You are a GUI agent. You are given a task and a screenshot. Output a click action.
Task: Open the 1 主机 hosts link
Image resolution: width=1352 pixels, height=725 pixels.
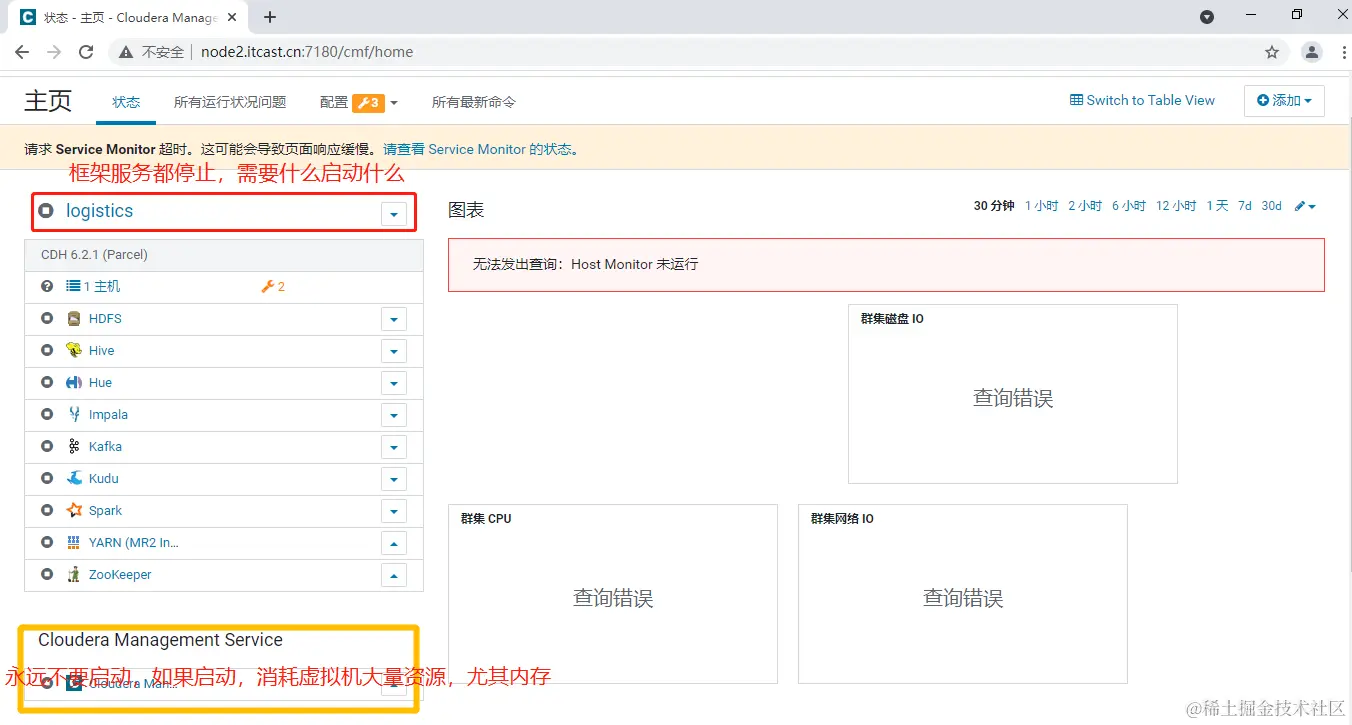(101, 286)
